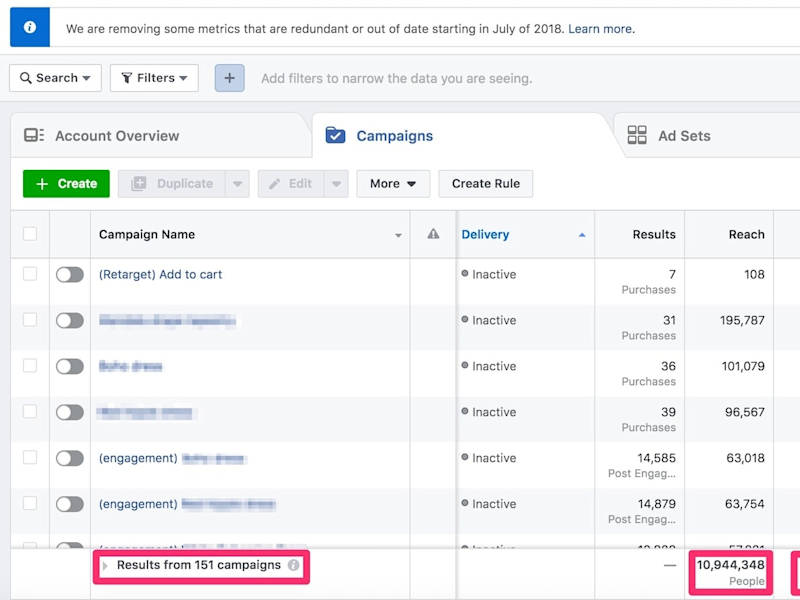Click the Delivery sort arrow
Viewport: 800px width, 600px height.
coord(582,235)
